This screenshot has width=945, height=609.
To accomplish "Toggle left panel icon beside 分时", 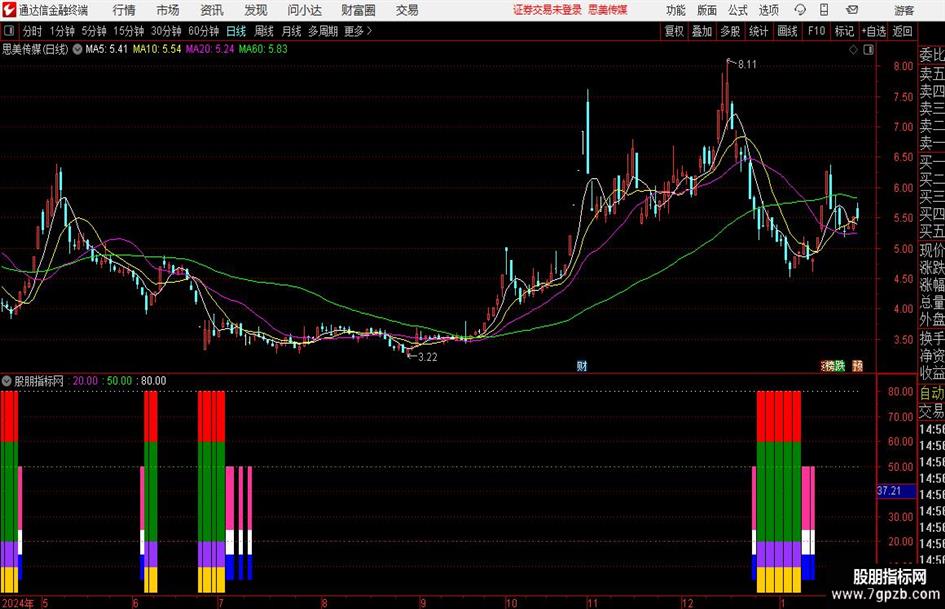I will coord(8,31).
